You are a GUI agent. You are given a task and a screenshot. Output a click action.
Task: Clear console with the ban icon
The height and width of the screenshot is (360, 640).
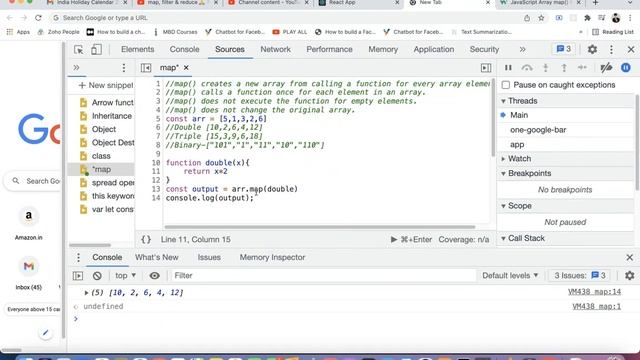97,276
